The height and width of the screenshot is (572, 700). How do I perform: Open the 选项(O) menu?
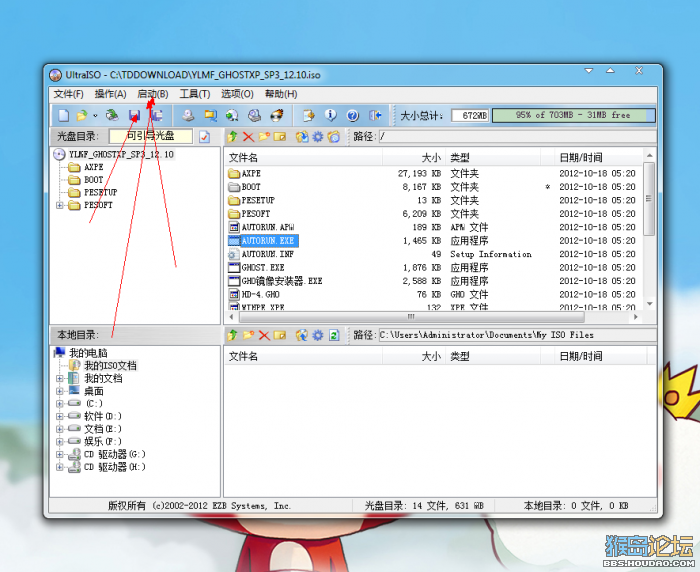tap(237, 94)
